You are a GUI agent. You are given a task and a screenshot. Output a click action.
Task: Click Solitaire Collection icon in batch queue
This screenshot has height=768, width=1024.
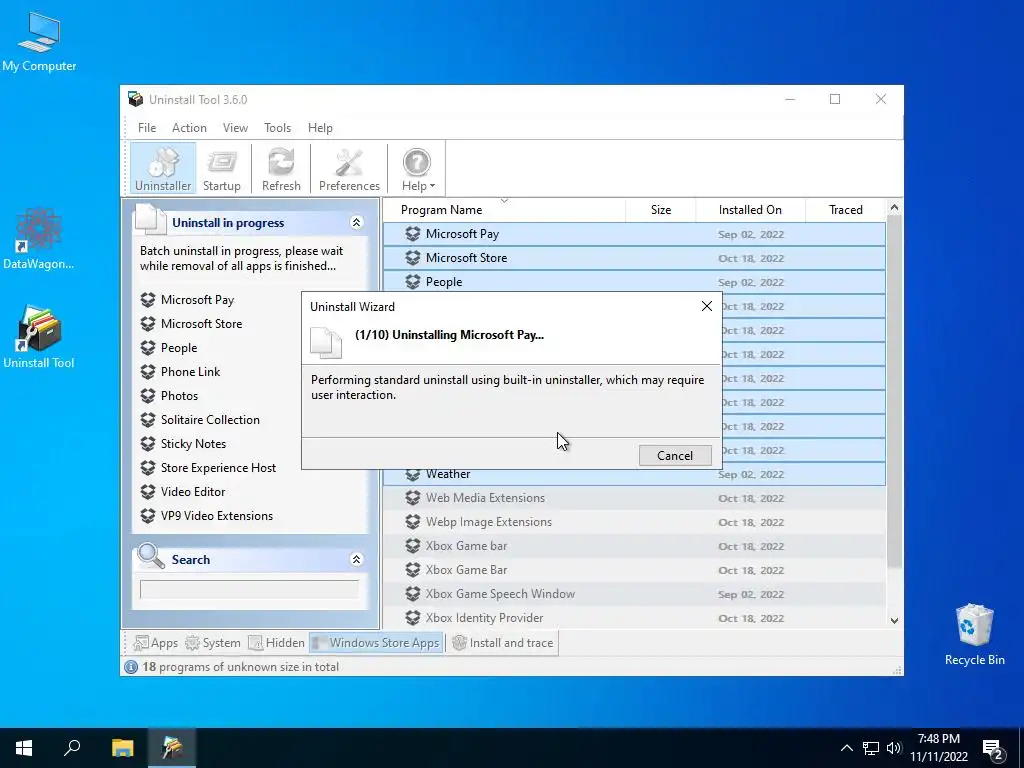pyautogui.click(x=148, y=420)
